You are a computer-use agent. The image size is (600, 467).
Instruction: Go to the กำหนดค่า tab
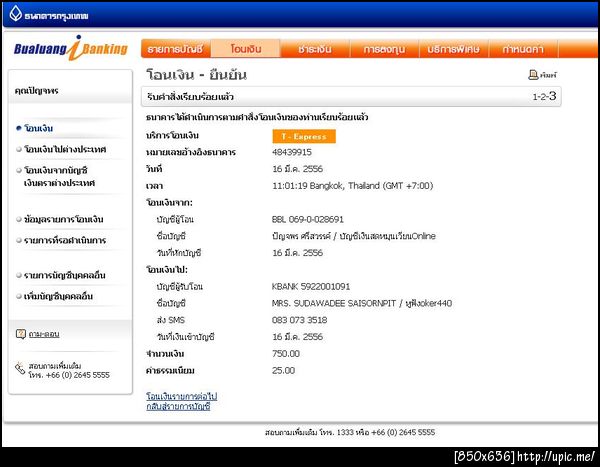523,49
